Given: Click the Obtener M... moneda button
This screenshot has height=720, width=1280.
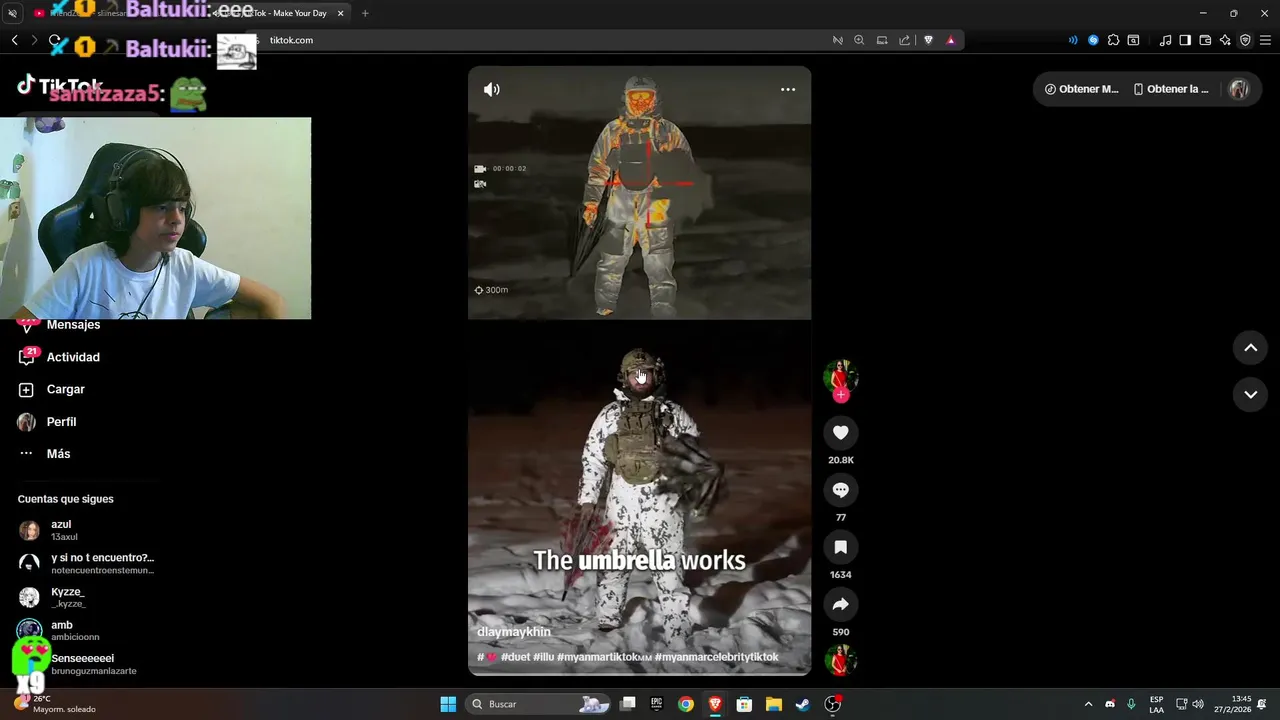Looking at the screenshot, I should [1082, 89].
